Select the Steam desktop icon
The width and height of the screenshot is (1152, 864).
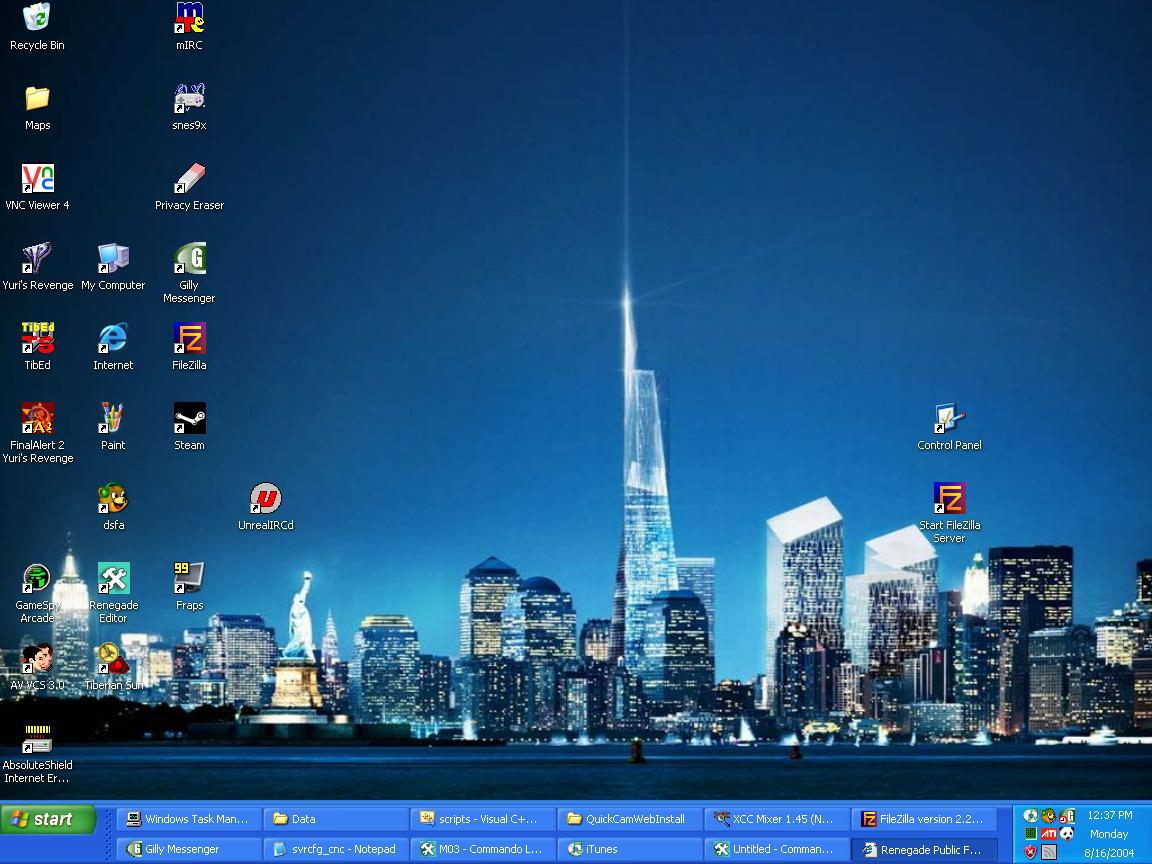tap(189, 419)
